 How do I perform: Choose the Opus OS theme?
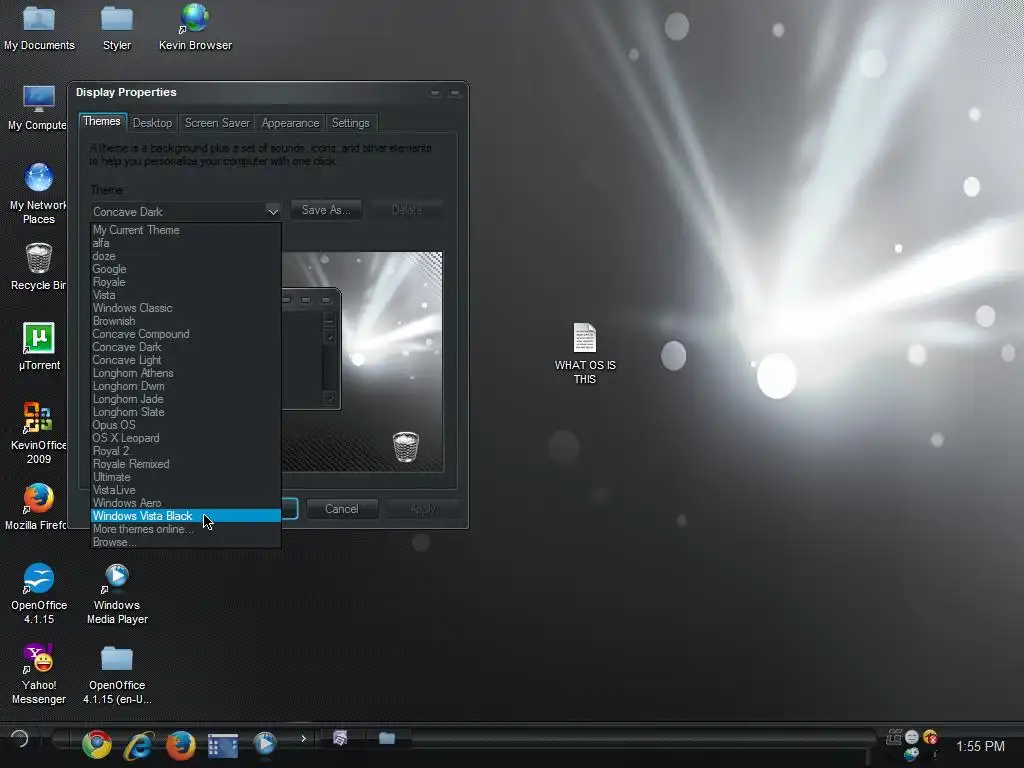[x=185, y=424]
